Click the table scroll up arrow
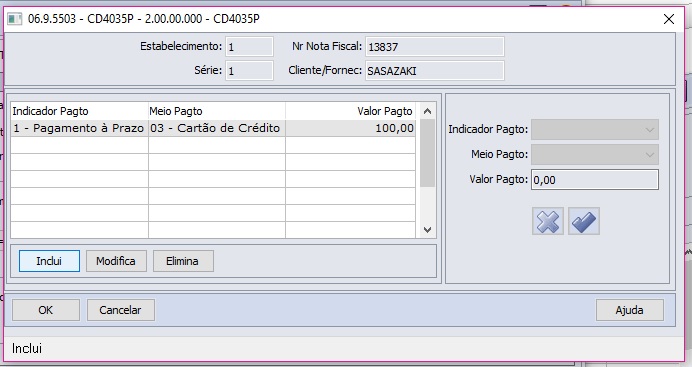This screenshot has width=692, height=367. pos(427,111)
